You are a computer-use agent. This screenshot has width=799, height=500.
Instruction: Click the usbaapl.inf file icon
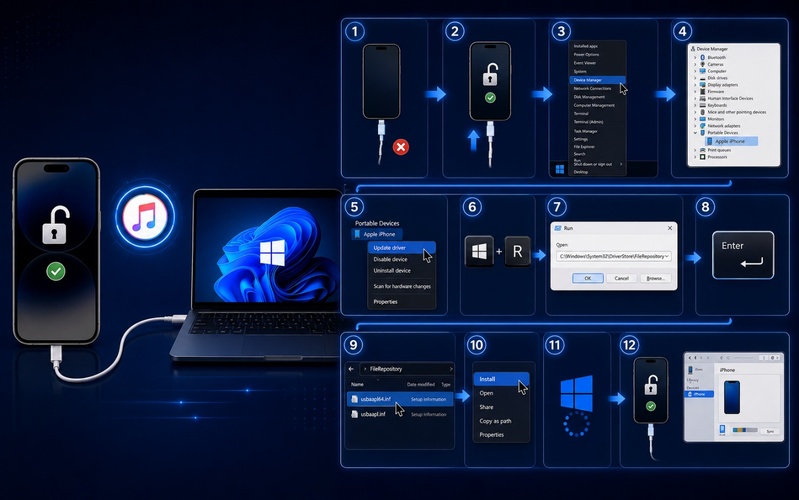point(355,414)
